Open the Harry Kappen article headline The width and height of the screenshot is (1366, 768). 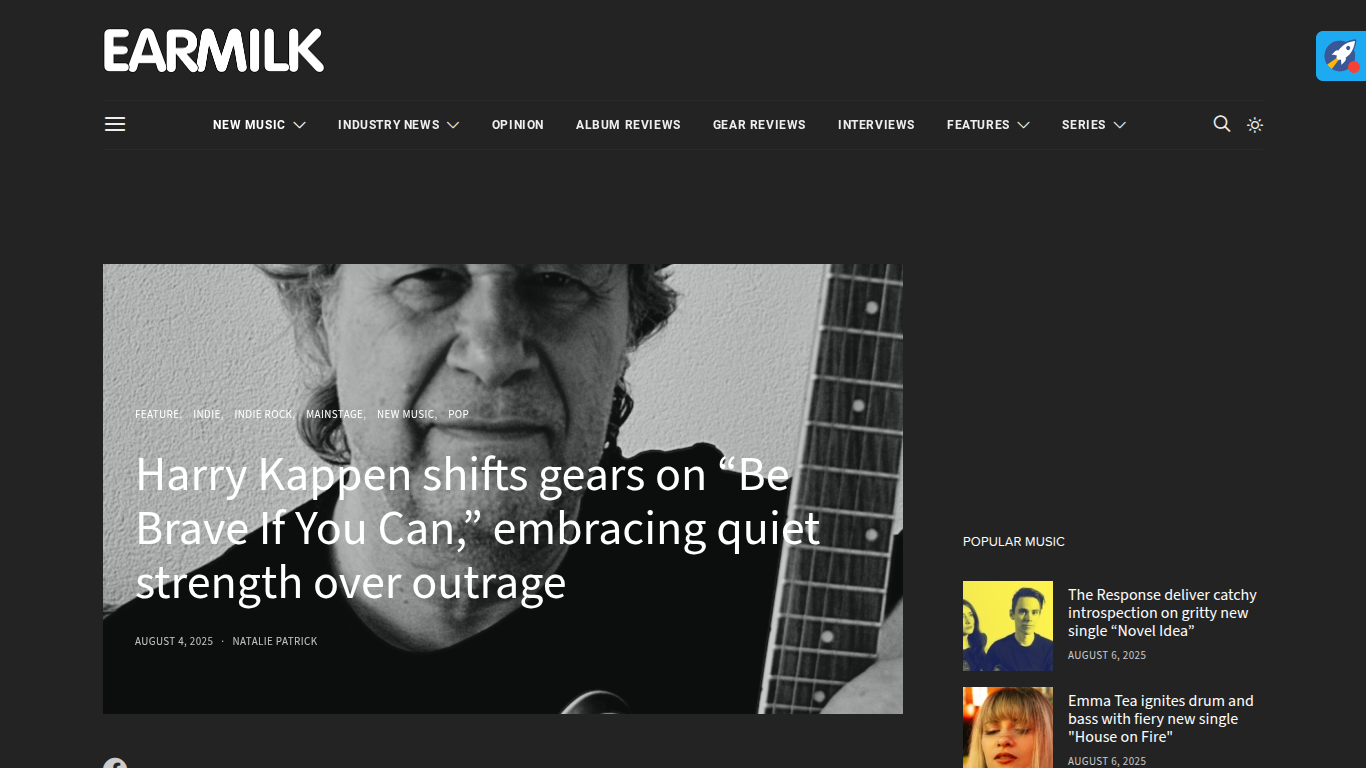point(478,528)
